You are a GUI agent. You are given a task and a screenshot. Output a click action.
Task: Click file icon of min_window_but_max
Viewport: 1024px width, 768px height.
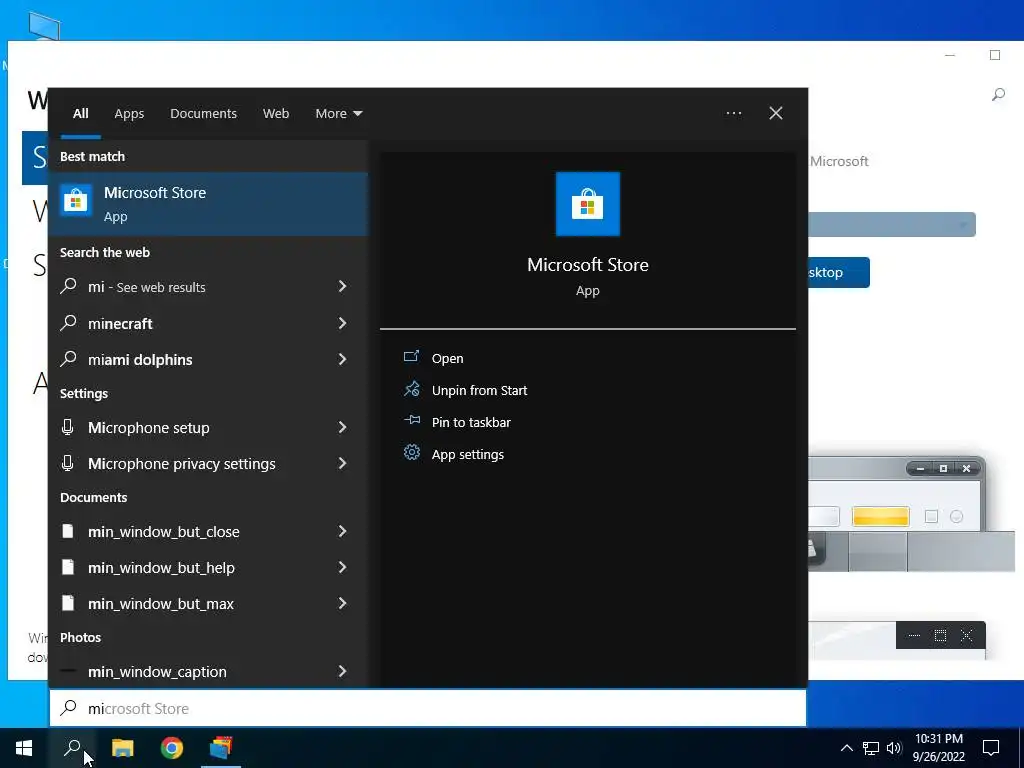(x=67, y=603)
